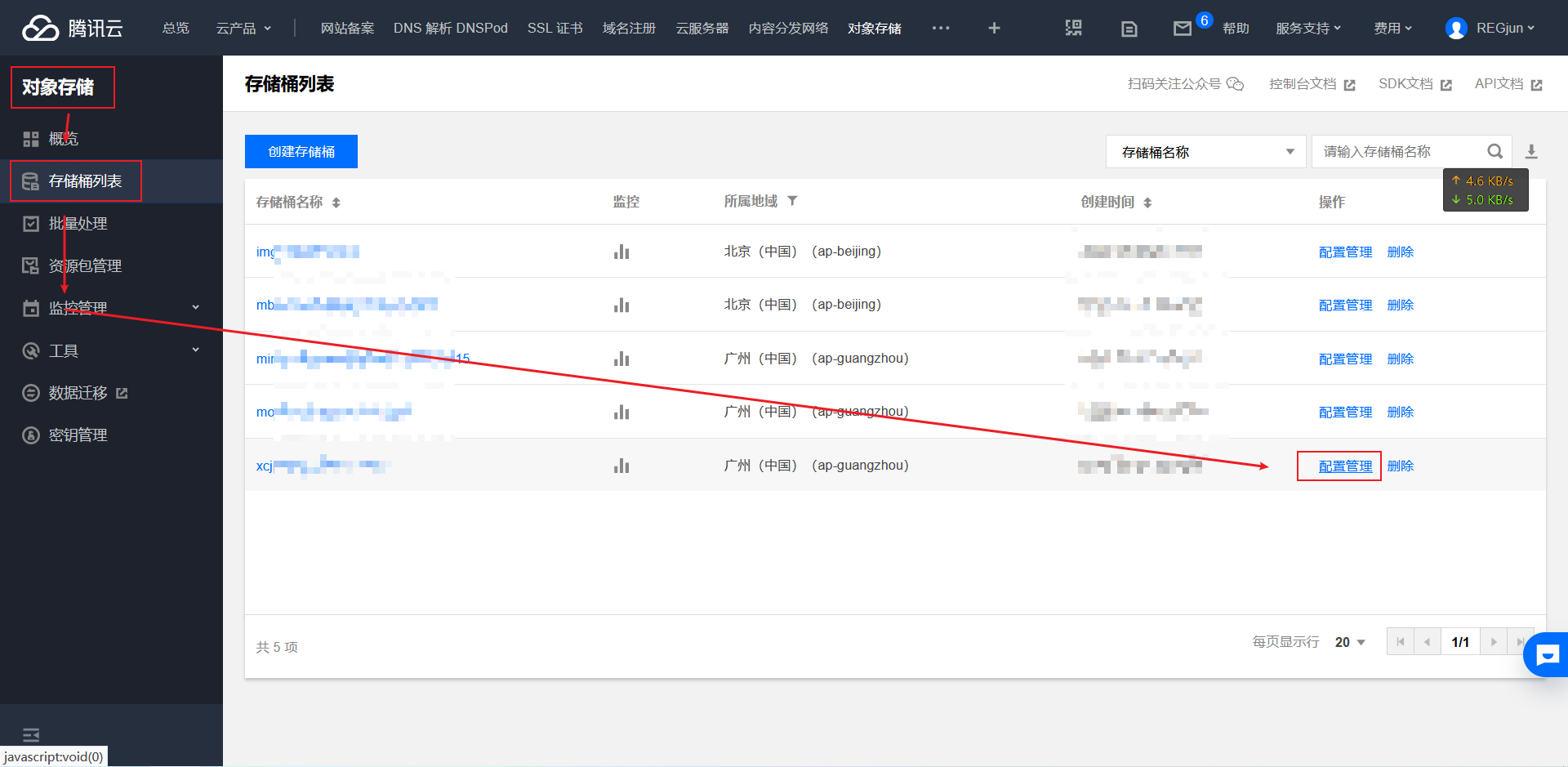
Task: Click the page number 1/1 field
Action: 1460,642
